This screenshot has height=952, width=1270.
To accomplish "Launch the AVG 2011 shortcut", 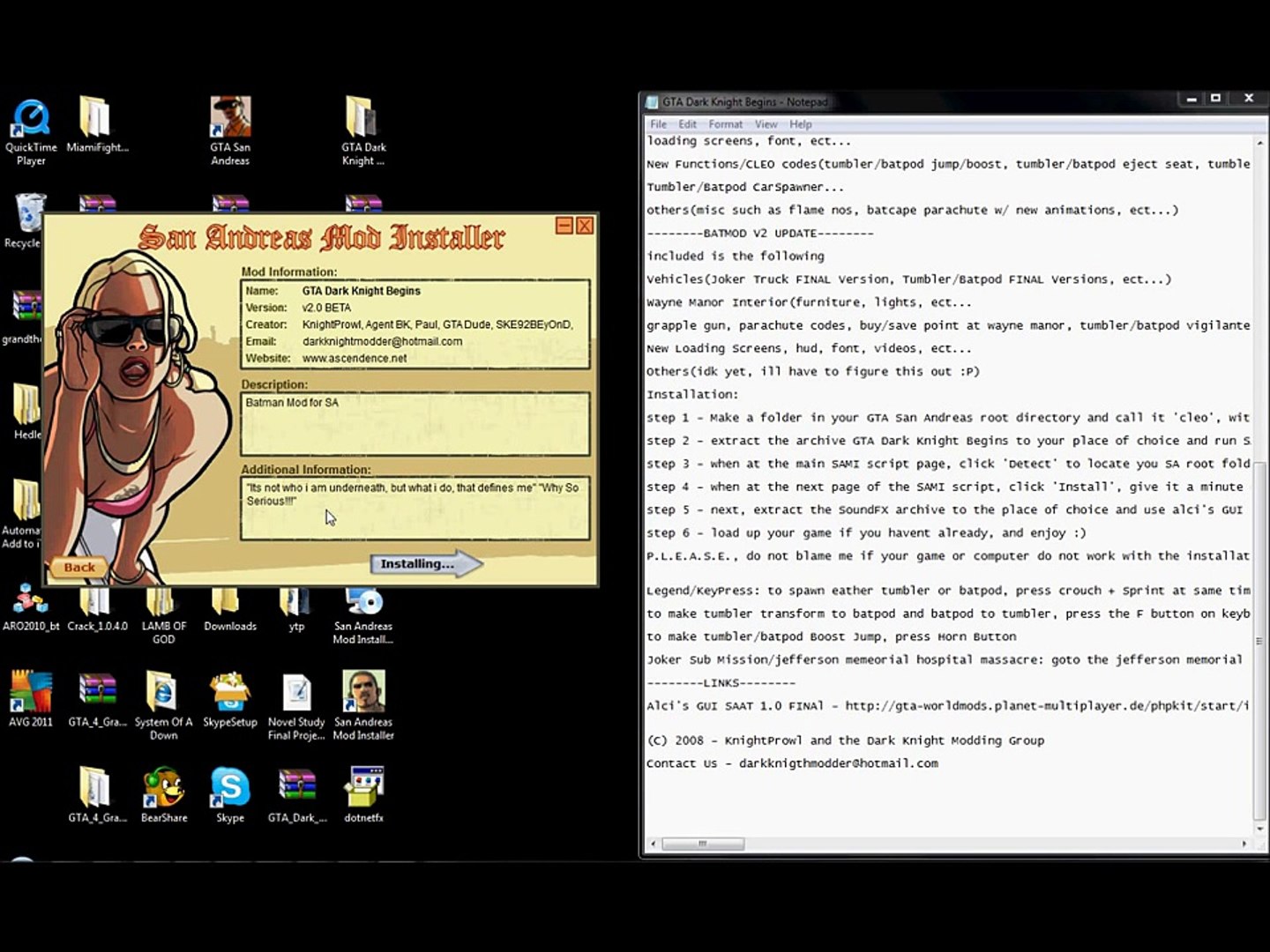I will (x=31, y=699).
